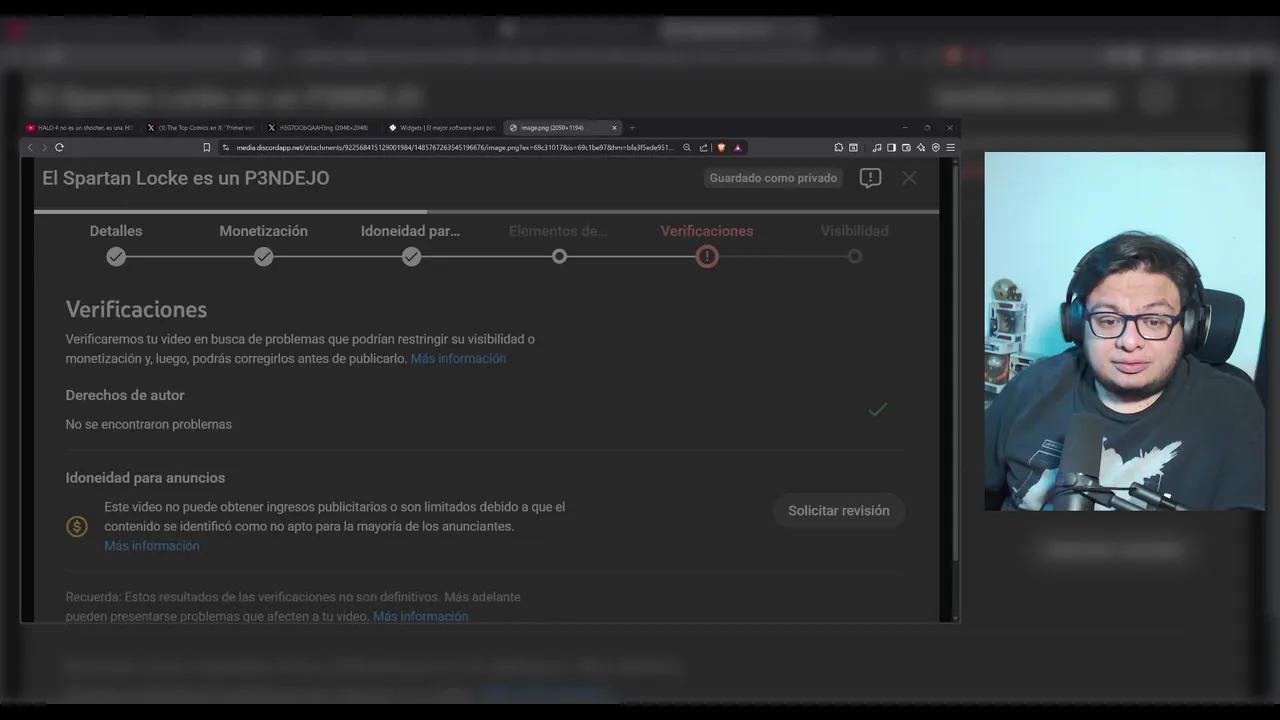Open a new browser tab with plus button
The image size is (1280, 720).
(x=632, y=128)
